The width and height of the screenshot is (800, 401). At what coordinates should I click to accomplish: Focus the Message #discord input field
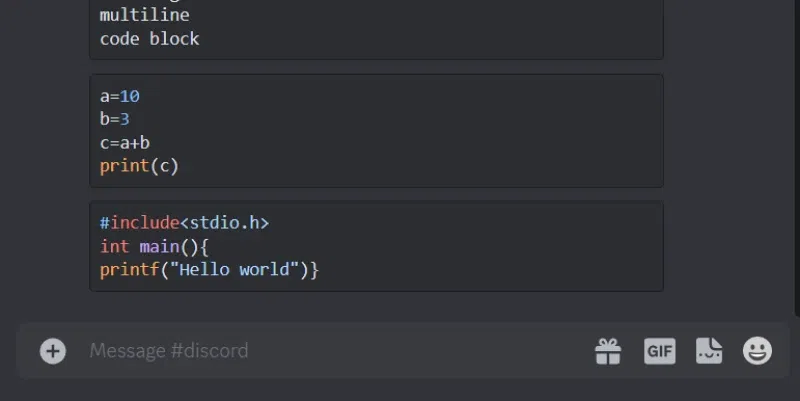[x=337, y=350]
